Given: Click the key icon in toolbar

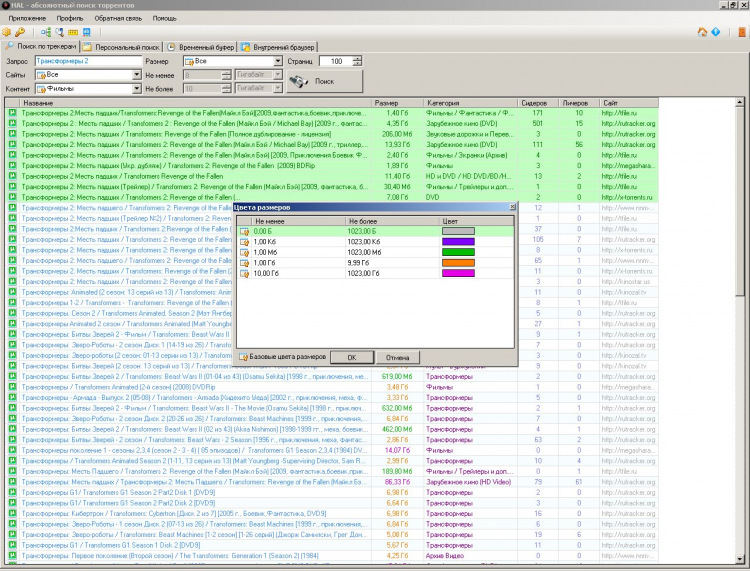Looking at the screenshot, I should tap(20, 32).
